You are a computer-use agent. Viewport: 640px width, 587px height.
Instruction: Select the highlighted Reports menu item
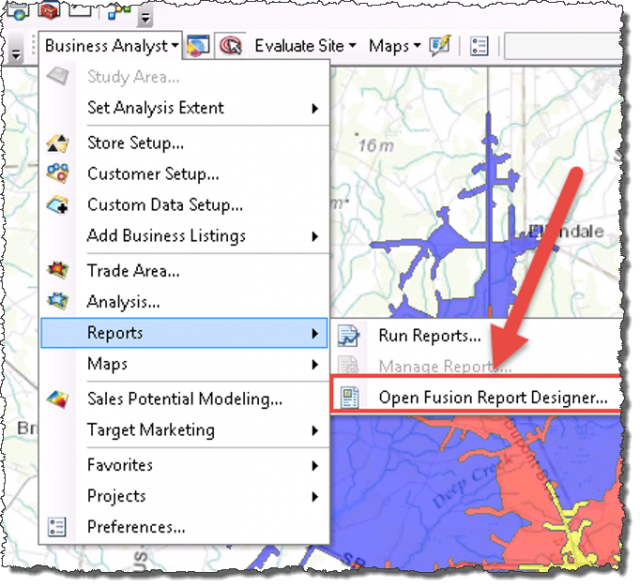[184, 333]
